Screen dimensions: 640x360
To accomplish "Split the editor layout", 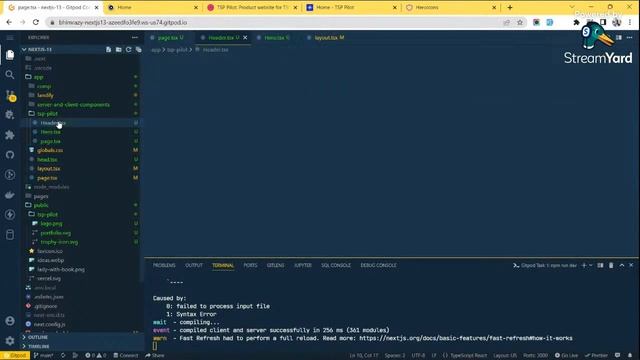I will pos(619,38).
